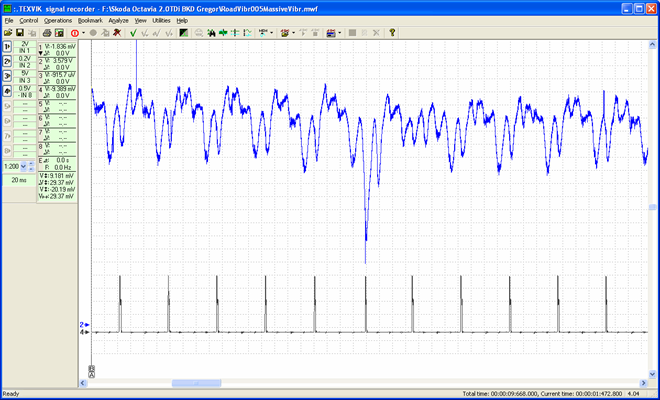Toggle disabled channel 6 button
The image size is (660, 400).
pyautogui.click(x=7, y=121)
